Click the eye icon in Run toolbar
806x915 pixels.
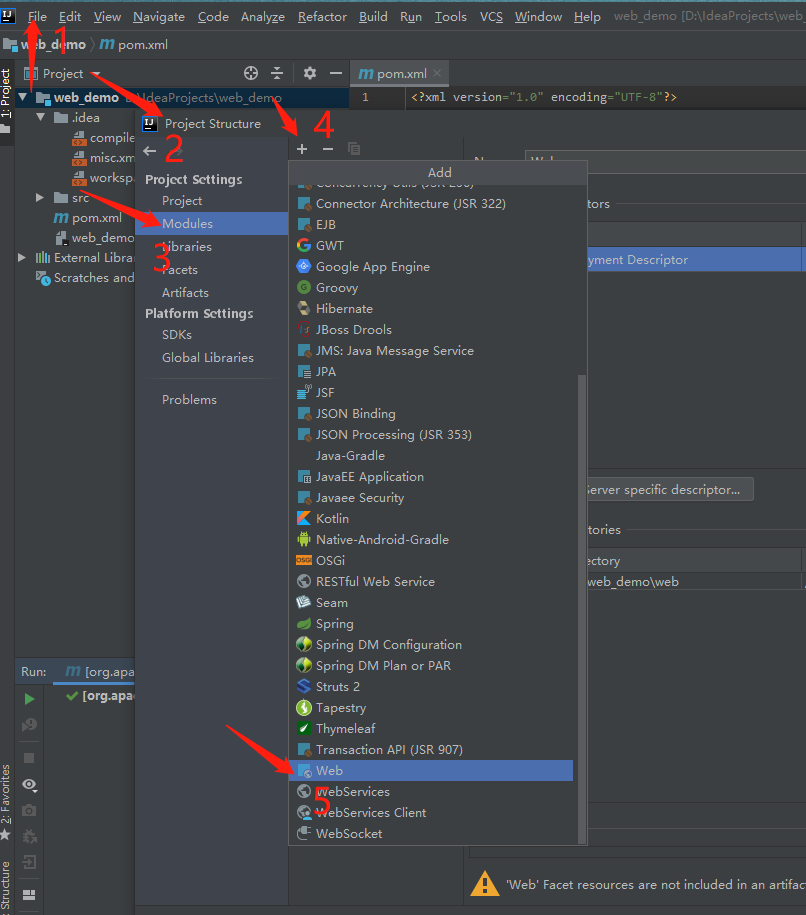29,785
